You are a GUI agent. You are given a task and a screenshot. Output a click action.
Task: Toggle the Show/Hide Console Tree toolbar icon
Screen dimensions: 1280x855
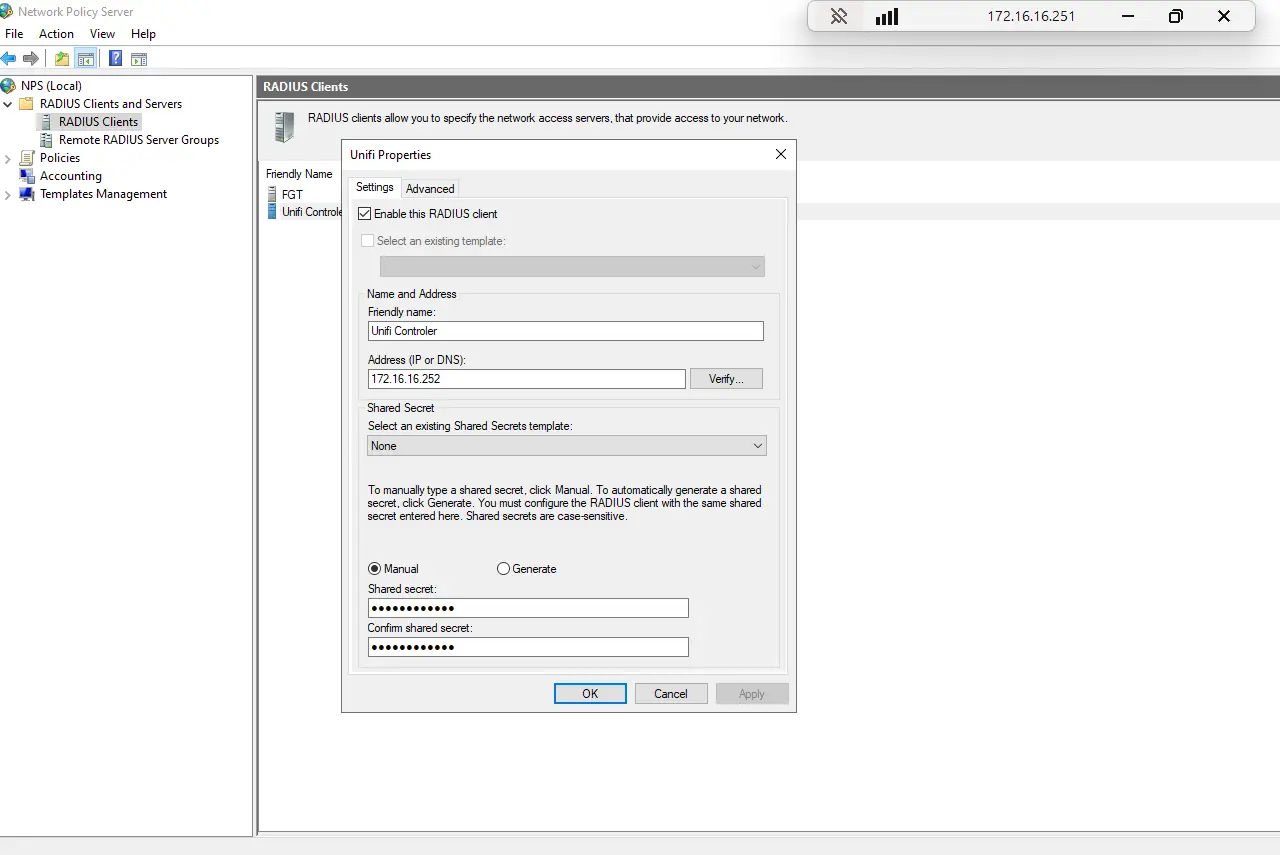86,59
